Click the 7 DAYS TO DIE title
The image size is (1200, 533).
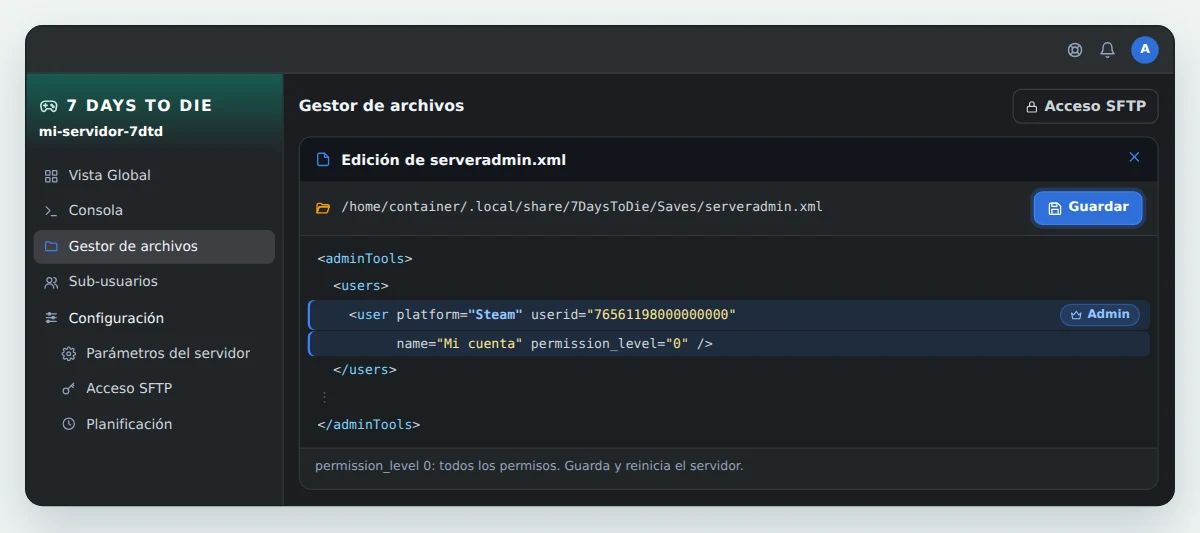coord(139,106)
